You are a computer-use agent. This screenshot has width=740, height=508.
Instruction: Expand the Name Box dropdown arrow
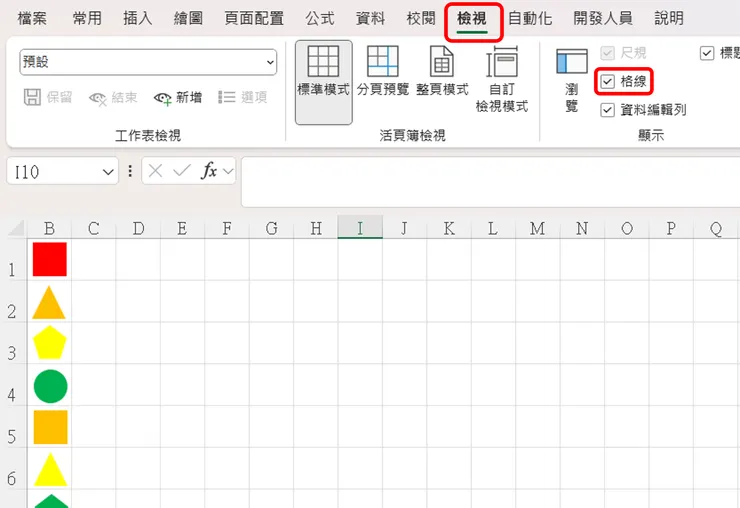108,171
